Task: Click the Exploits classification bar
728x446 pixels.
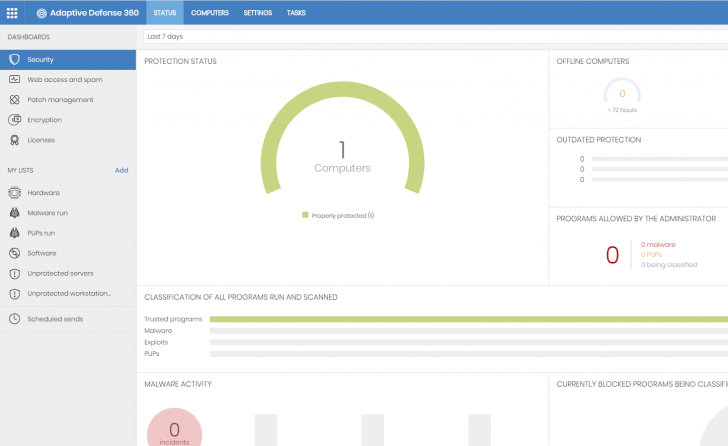Action: coord(468,342)
